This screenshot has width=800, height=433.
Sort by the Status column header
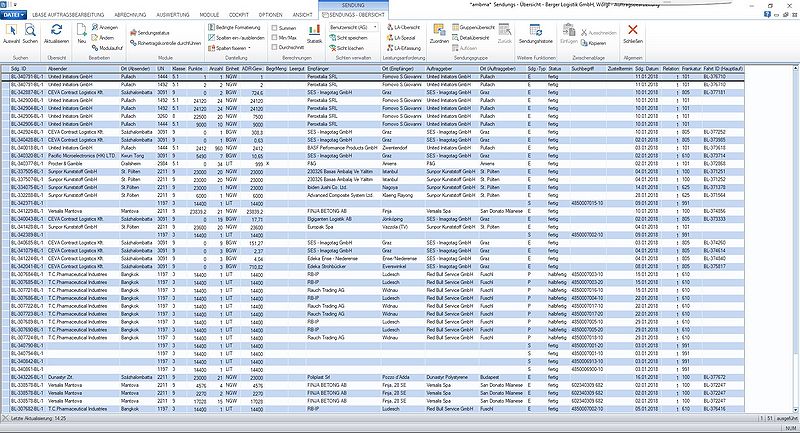(x=558, y=68)
